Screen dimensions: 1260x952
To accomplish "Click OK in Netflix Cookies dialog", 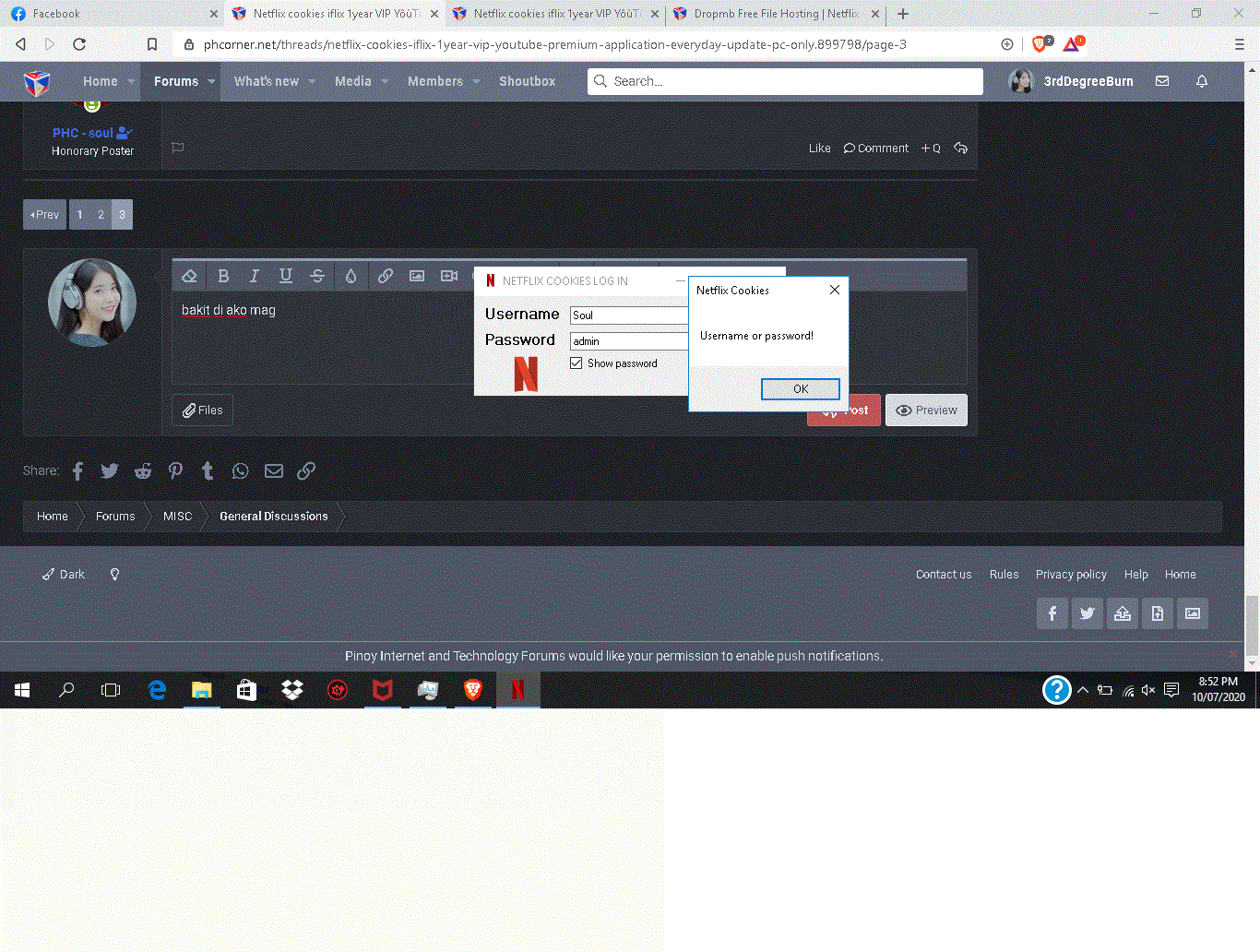I will pos(801,389).
